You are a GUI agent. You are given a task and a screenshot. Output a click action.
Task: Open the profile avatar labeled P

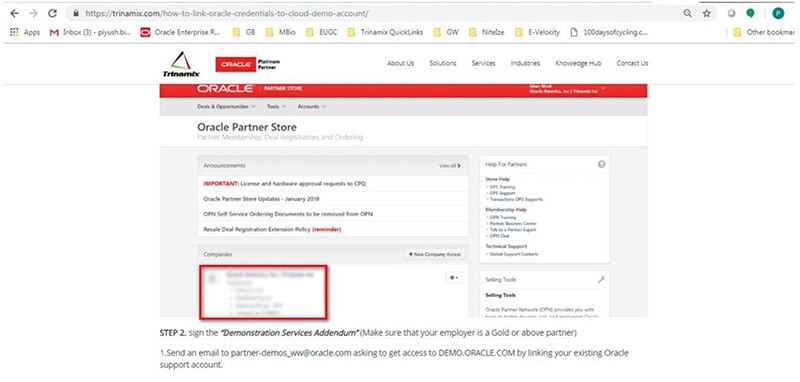tap(778, 14)
